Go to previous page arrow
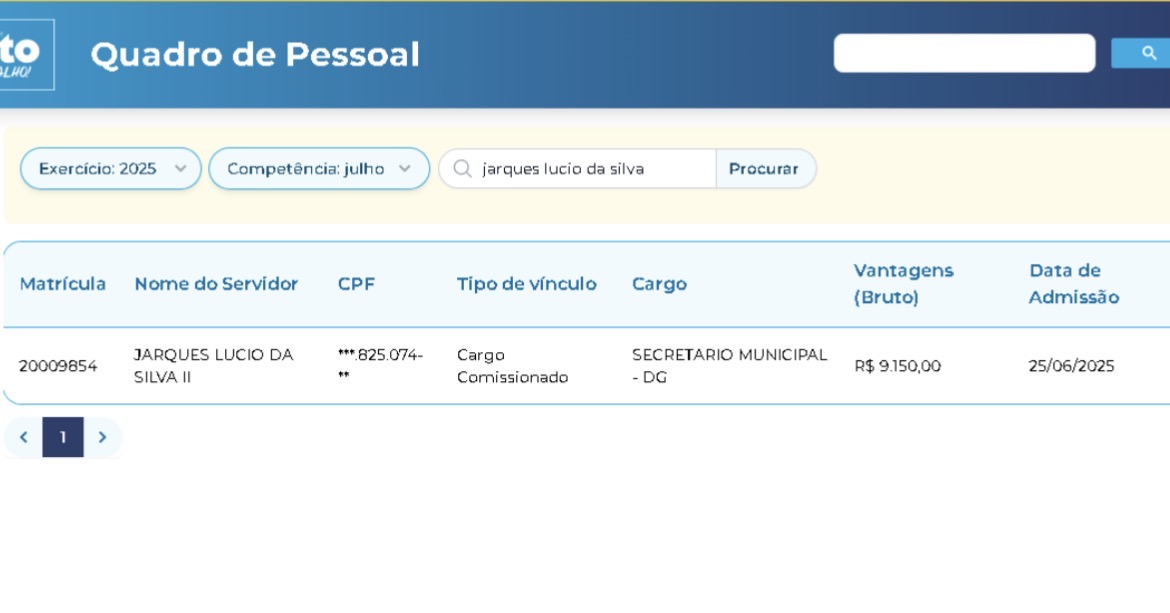 [23, 437]
